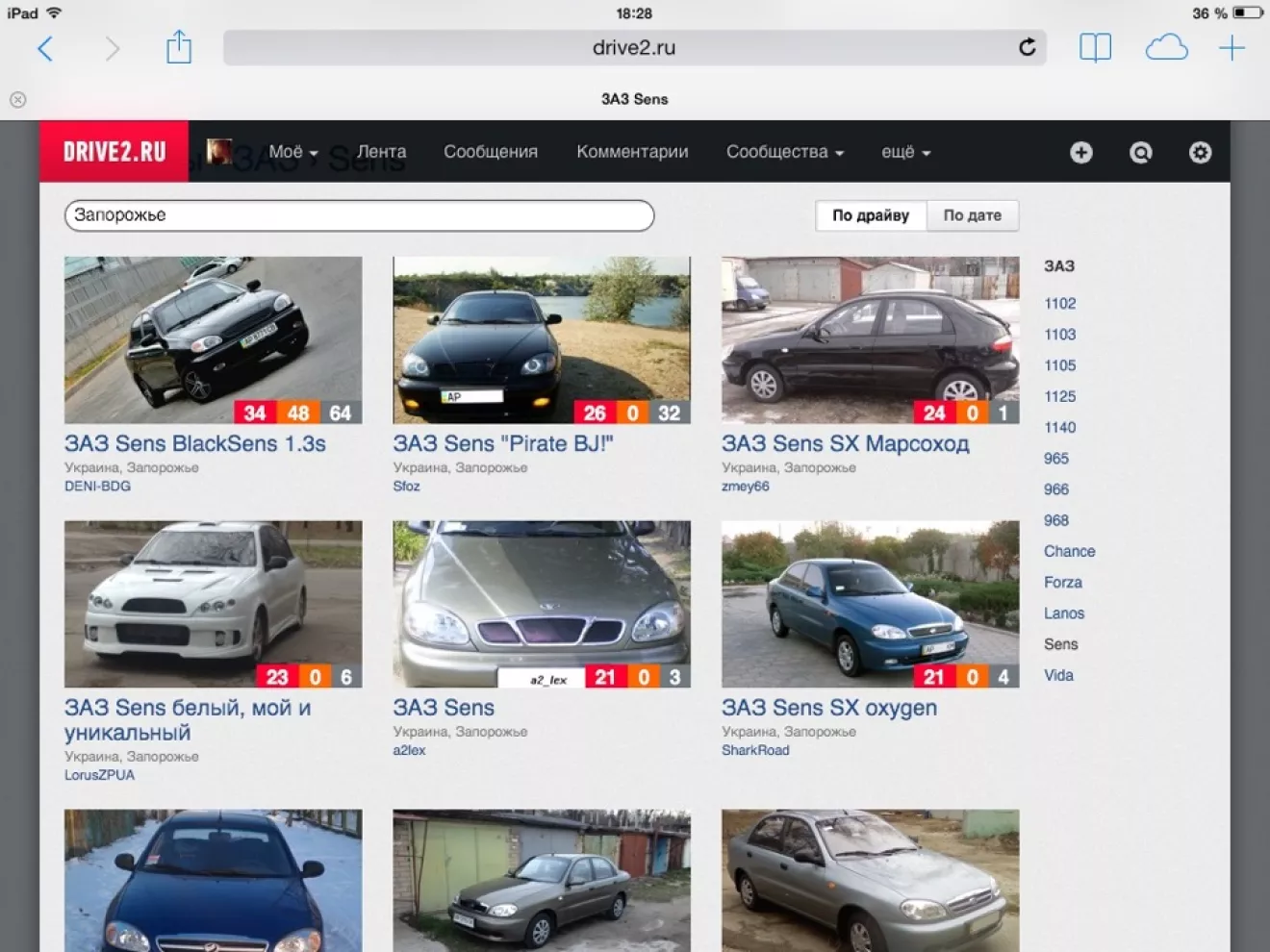Viewport: 1270px width, 952px height.
Task: Open user SharkRoad profile
Action: 755,749
